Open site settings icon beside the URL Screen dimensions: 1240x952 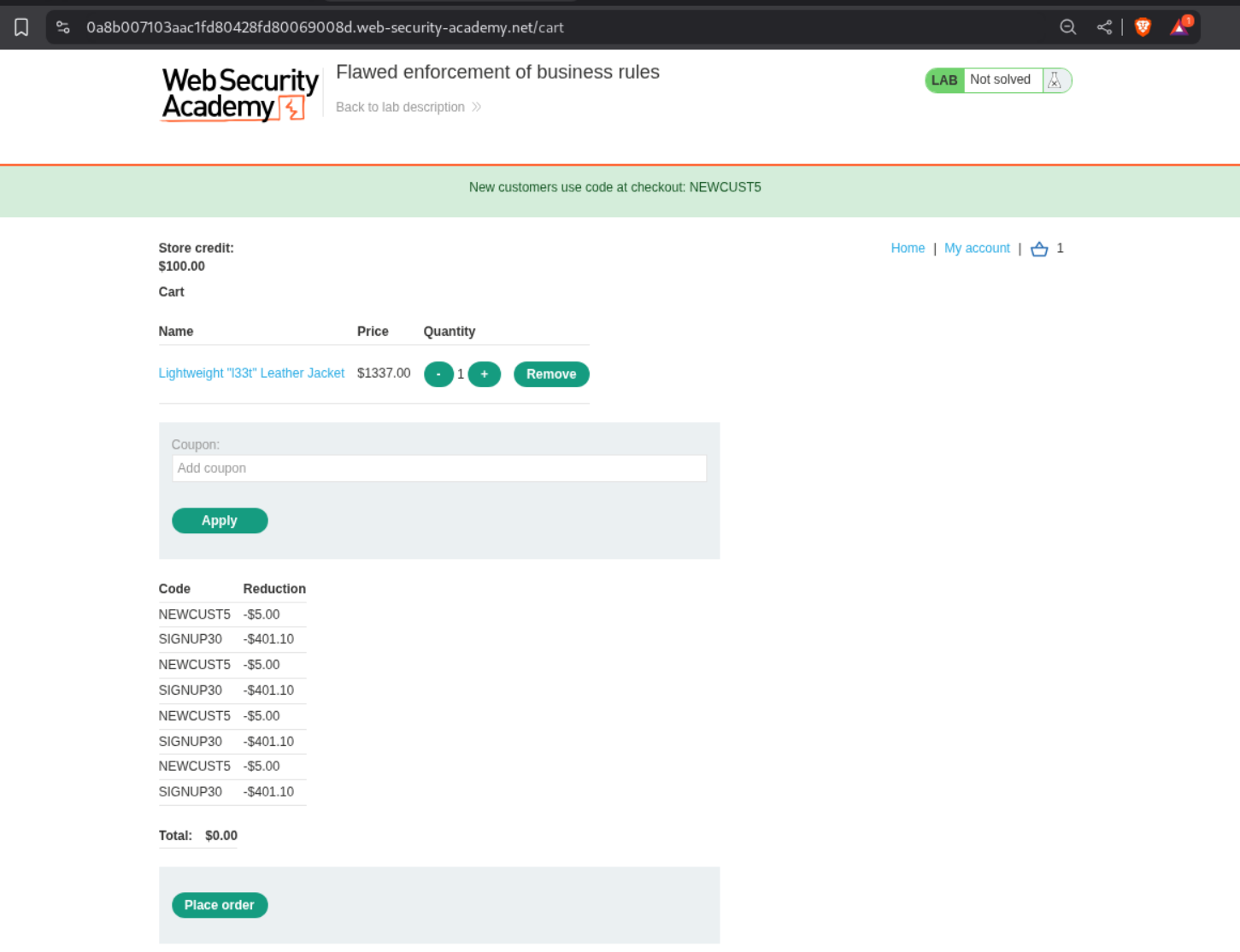tap(63, 27)
